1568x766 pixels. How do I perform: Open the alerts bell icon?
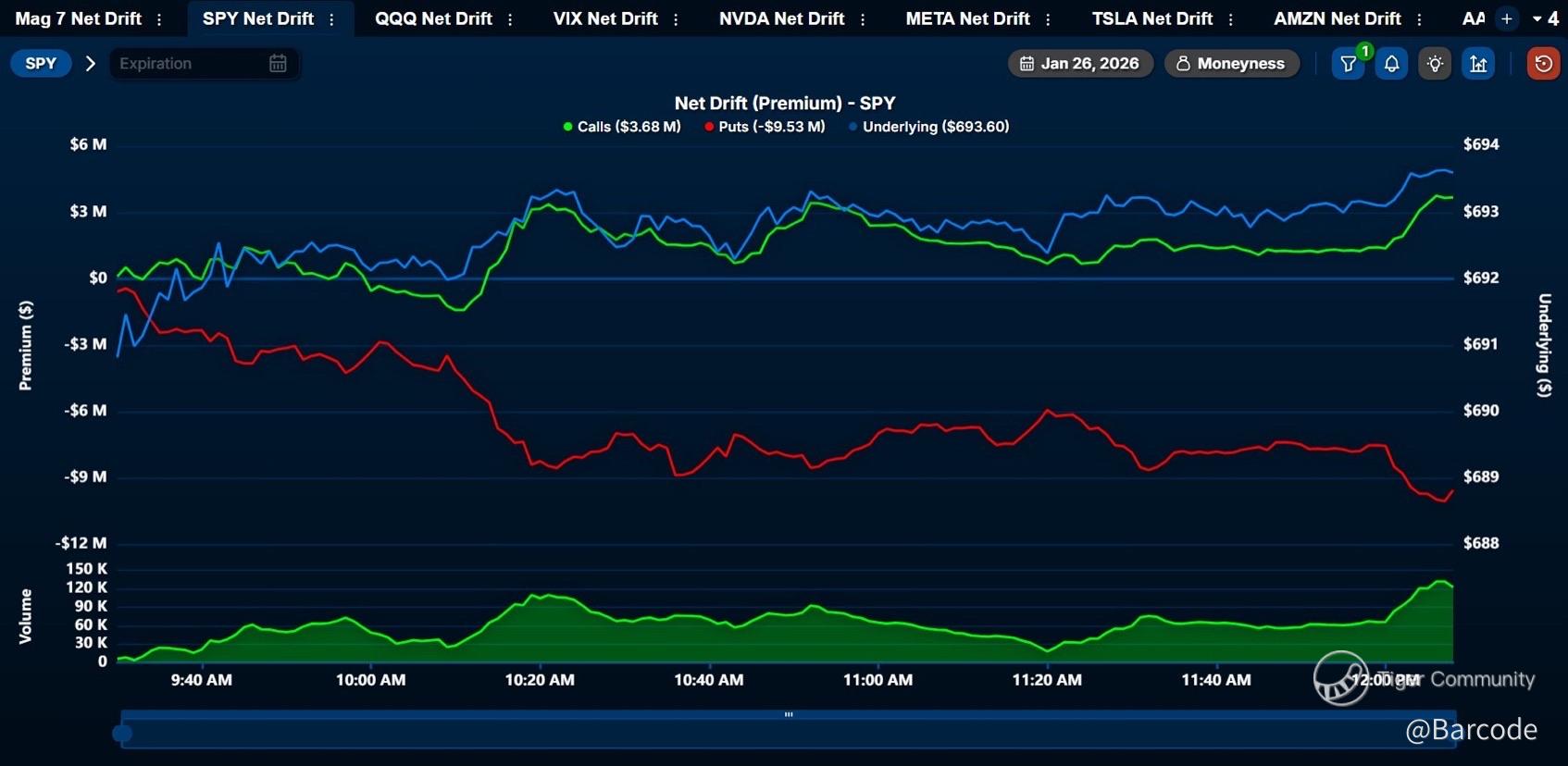tap(1391, 64)
